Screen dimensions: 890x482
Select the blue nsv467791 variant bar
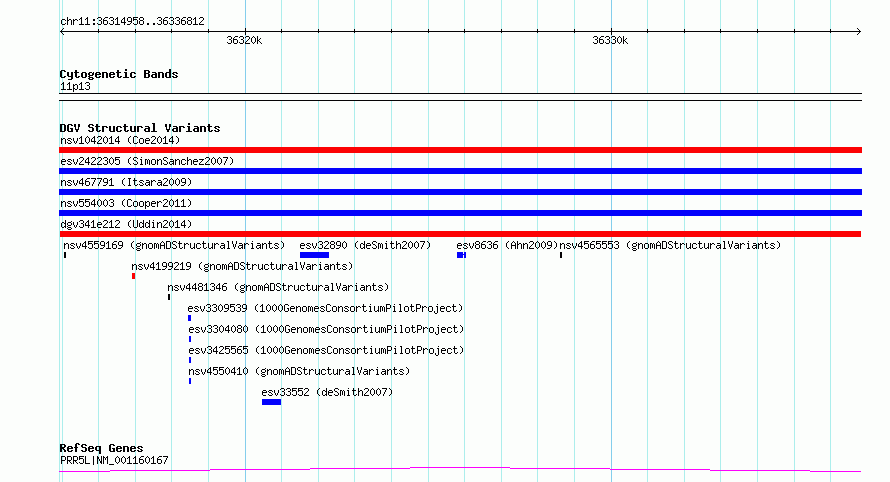(460, 192)
